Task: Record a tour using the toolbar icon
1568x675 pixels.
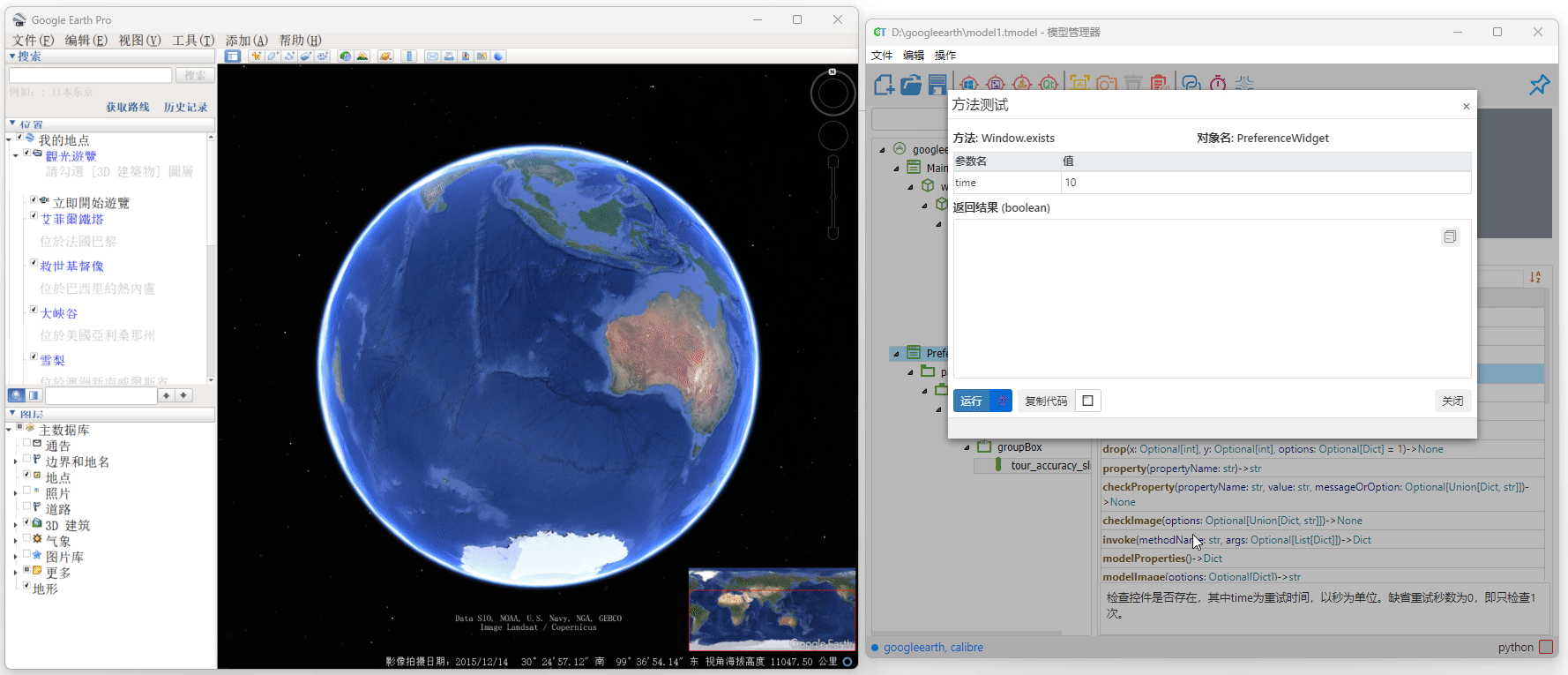Action: [x=323, y=56]
